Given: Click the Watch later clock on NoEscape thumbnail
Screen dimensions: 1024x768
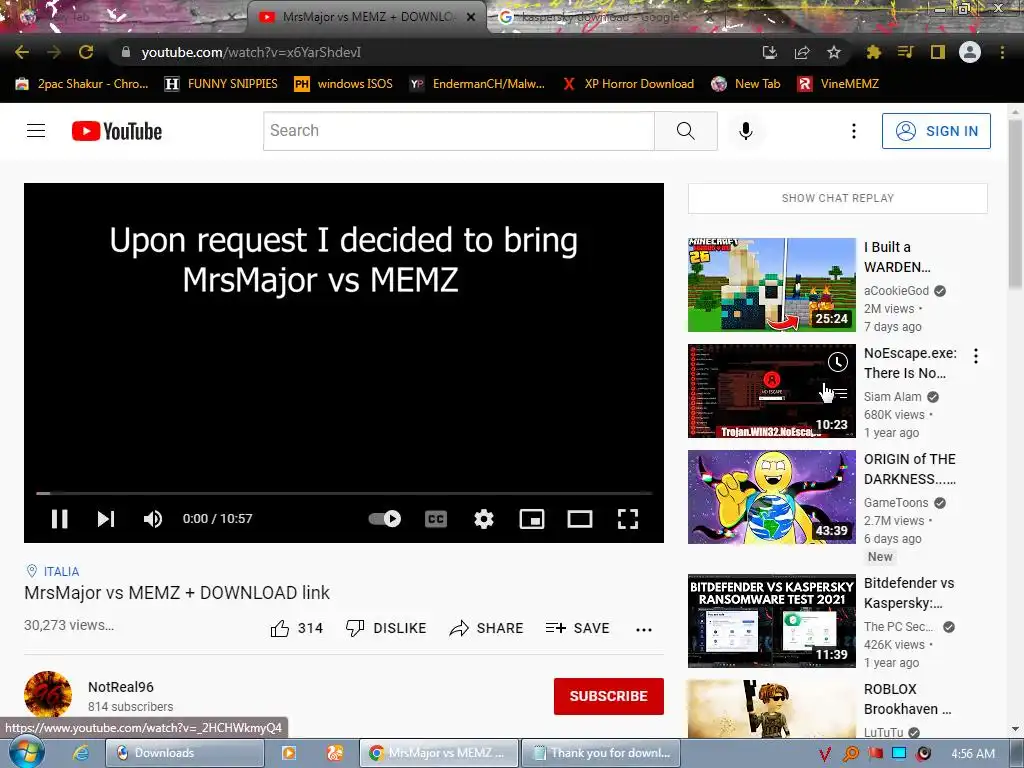Looking at the screenshot, I should pos(838,362).
